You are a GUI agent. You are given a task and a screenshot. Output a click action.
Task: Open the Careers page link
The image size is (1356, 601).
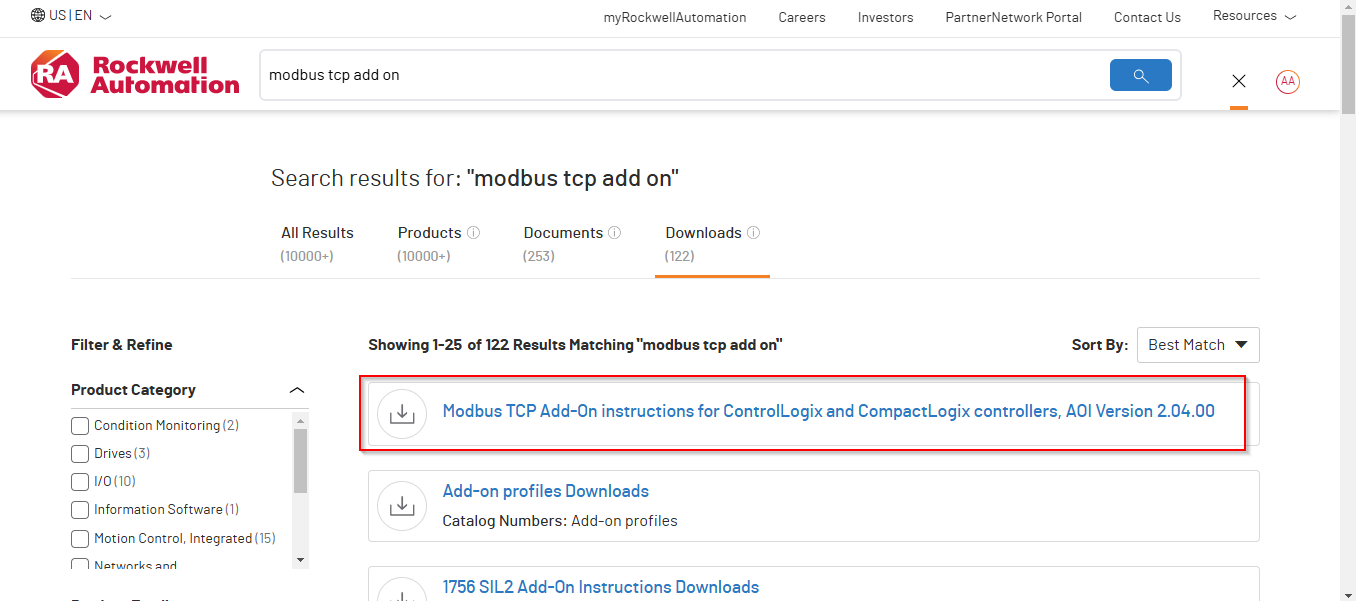801,17
